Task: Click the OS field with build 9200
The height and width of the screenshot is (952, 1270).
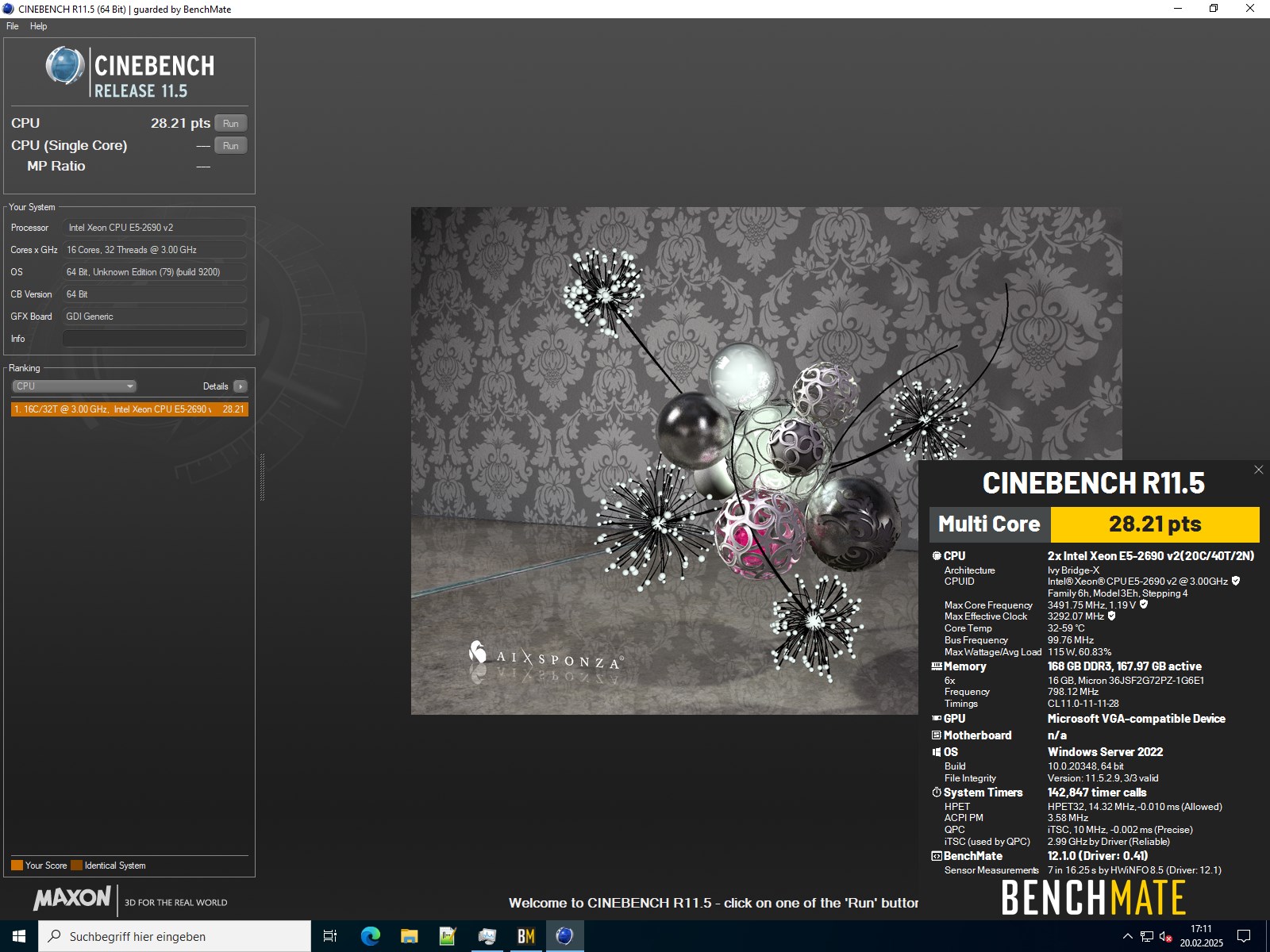Action: click(x=154, y=272)
